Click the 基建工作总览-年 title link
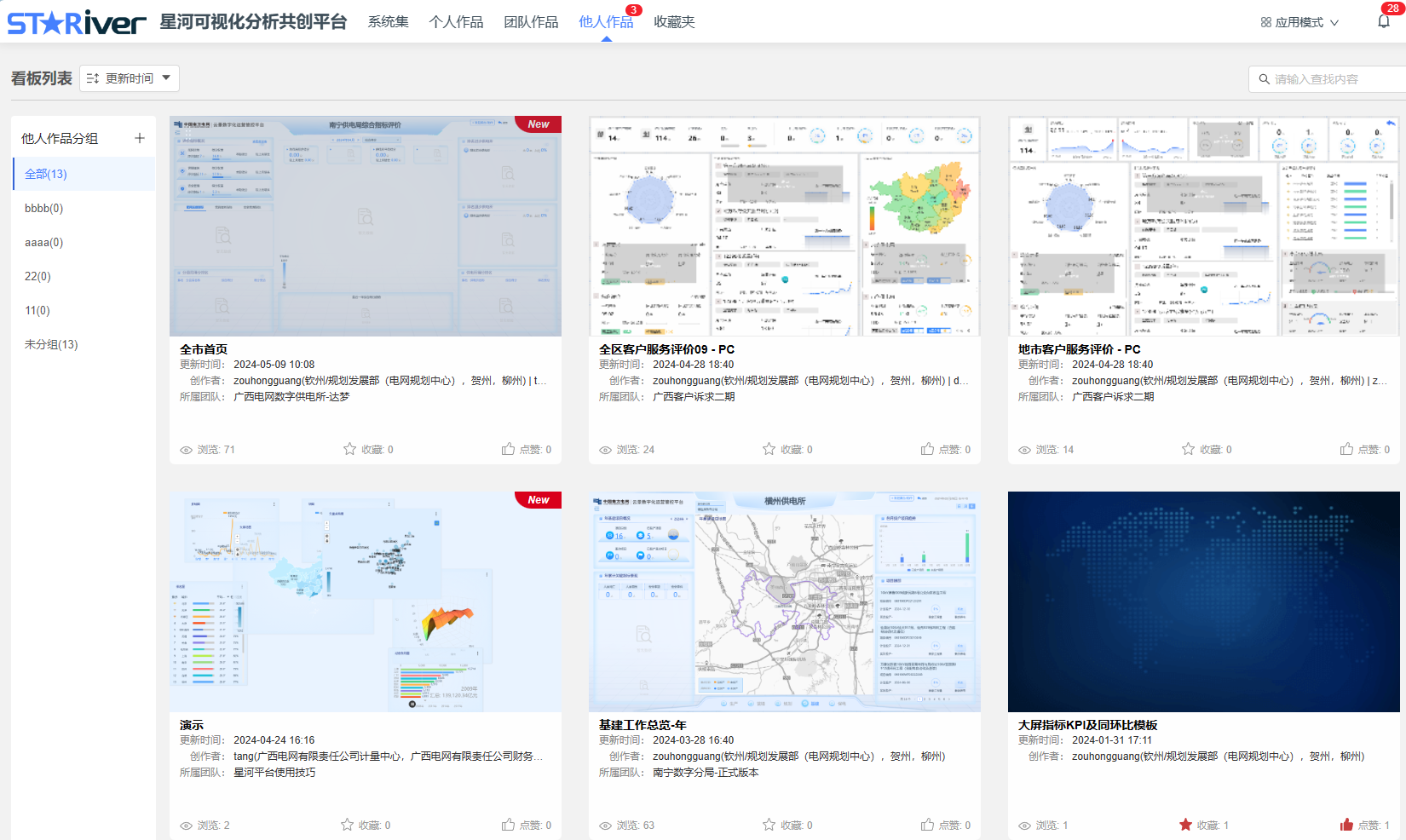 [x=642, y=725]
